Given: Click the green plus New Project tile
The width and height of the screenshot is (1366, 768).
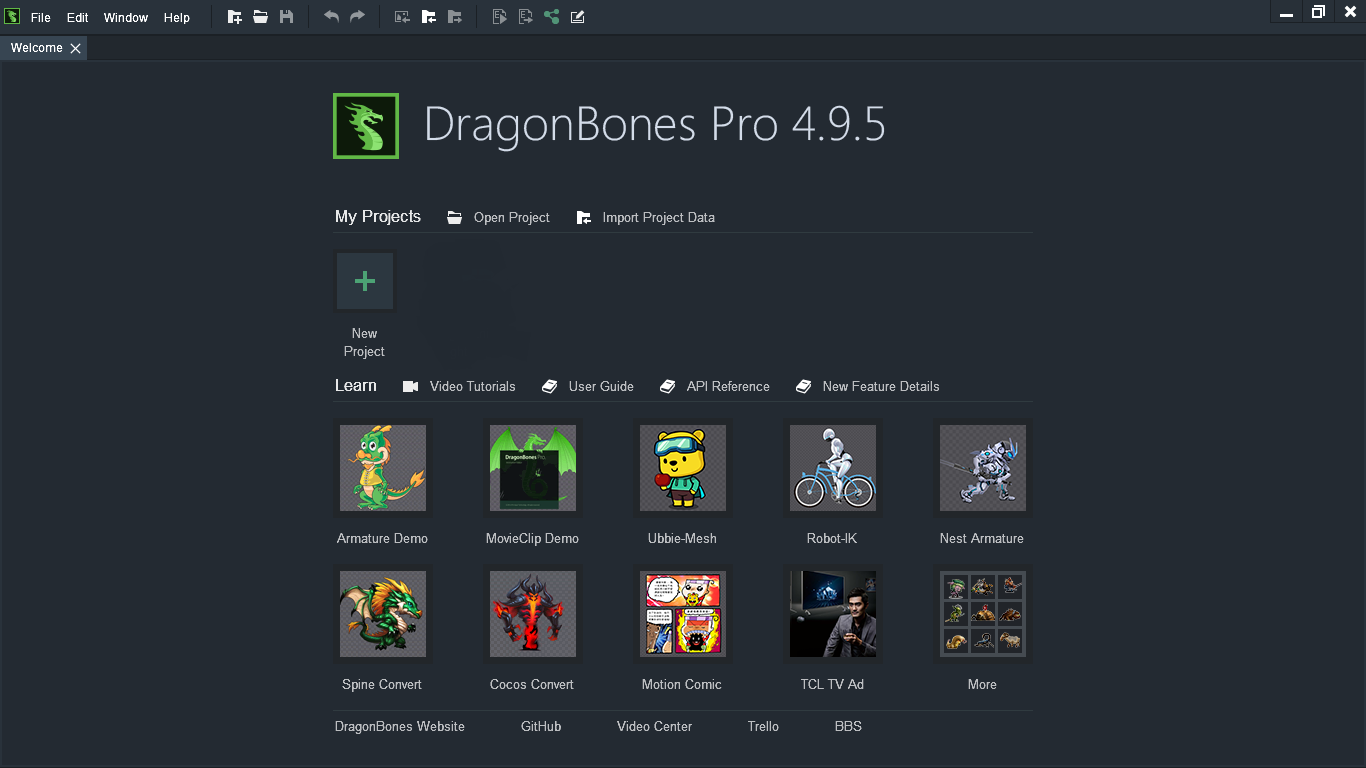Looking at the screenshot, I should [365, 281].
